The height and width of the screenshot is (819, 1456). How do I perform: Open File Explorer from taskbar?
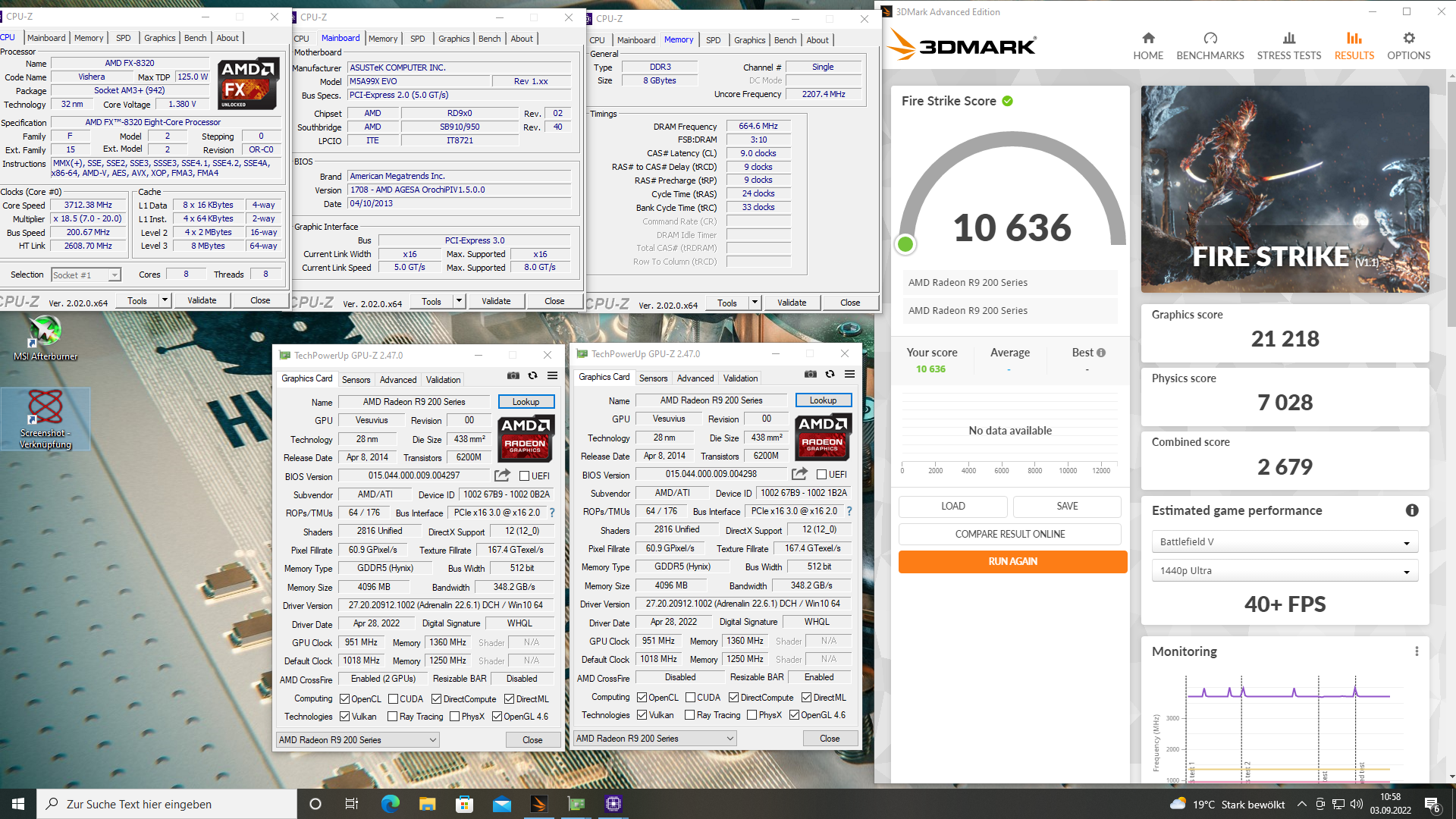(x=427, y=804)
